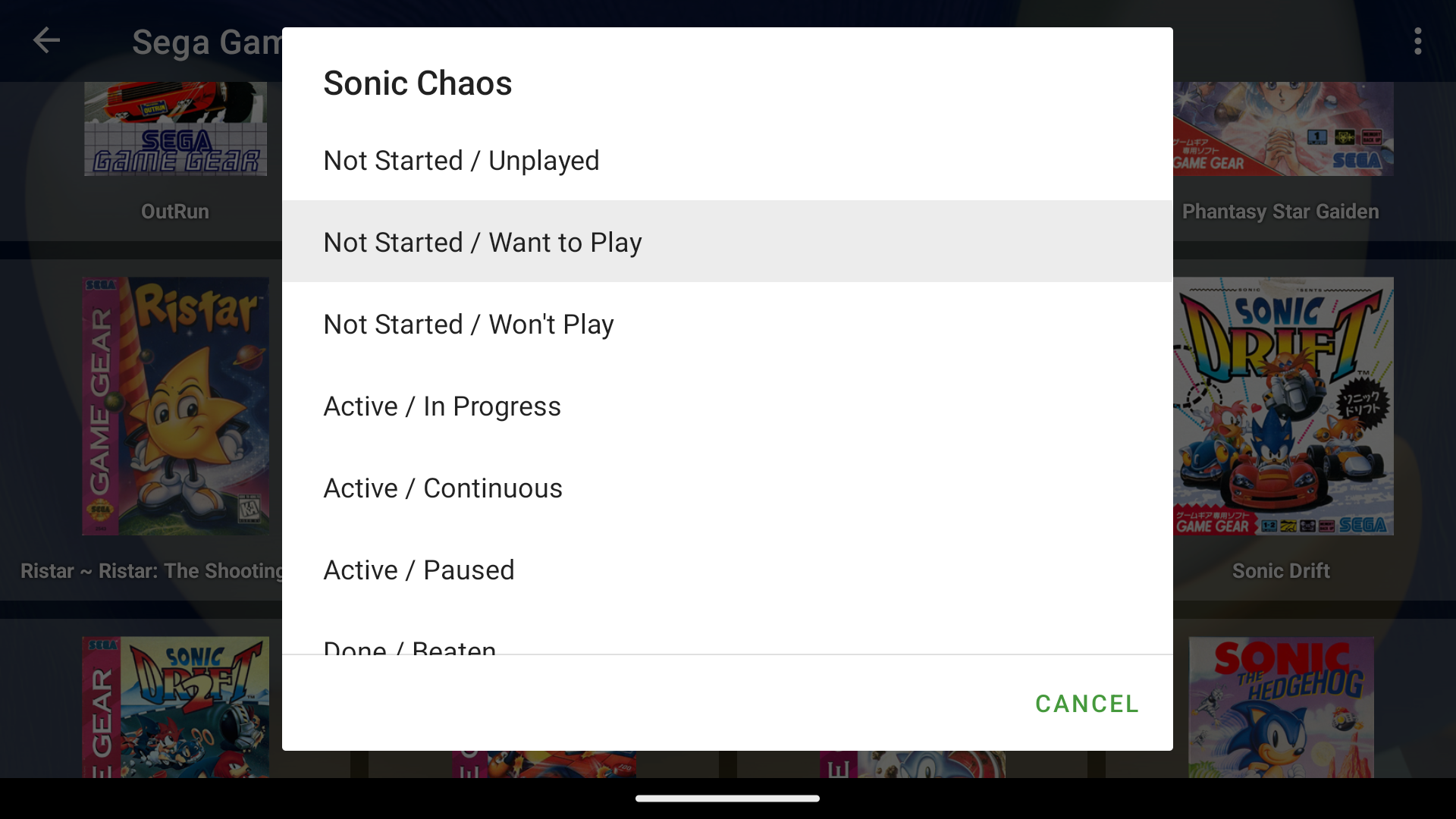Viewport: 1456px width, 819px height.
Task: Select the Sonic Drift cover art
Action: 1283,406
